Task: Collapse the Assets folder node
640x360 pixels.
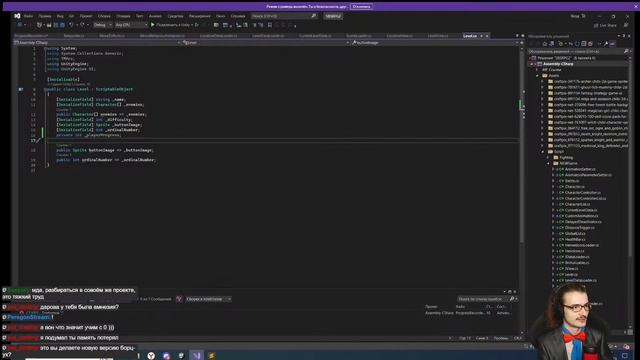Action: pos(538,76)
